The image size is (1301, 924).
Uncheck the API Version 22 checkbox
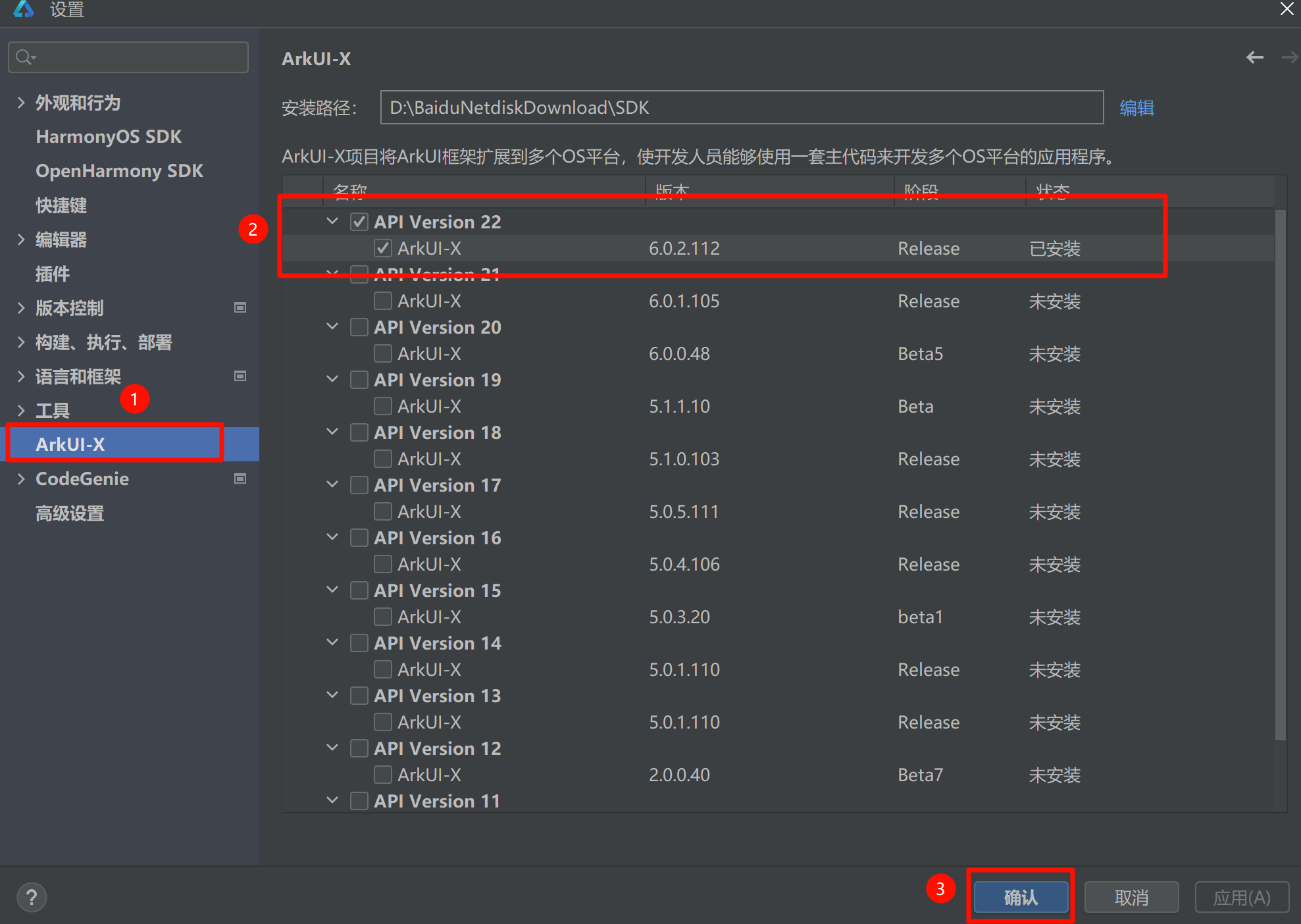point(359,222)
